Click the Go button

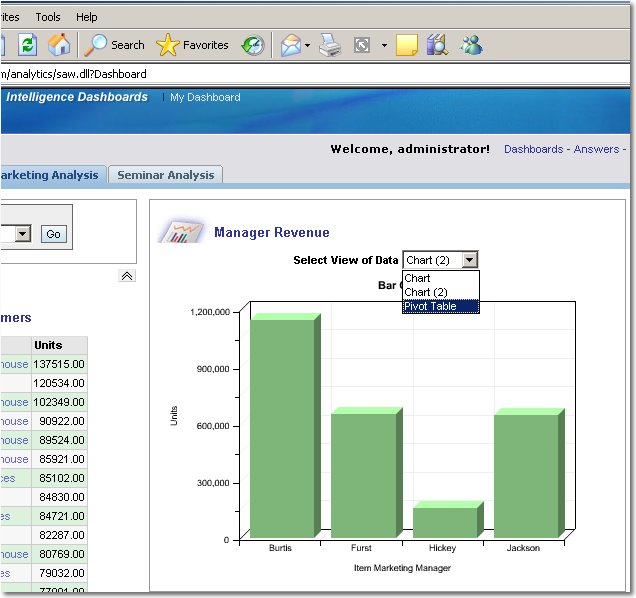[54, 234]
